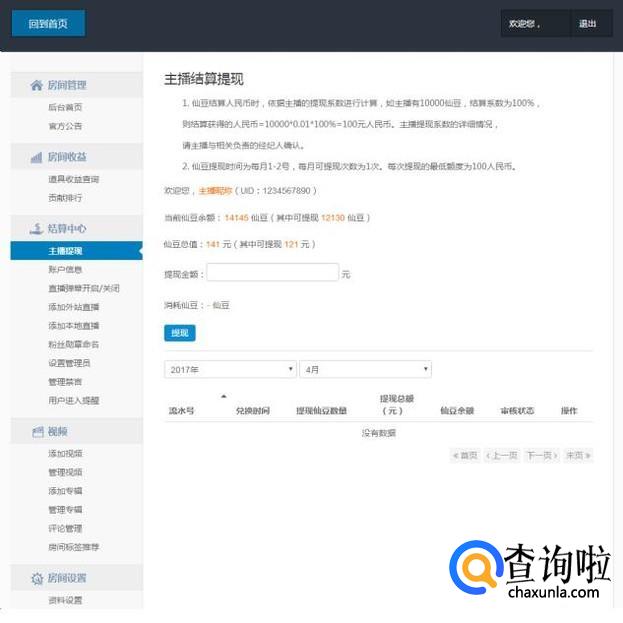The width and height of the screenshot is (623, 623).
Task: Open the 2017年 year dropdown
Action: point(230,370)
